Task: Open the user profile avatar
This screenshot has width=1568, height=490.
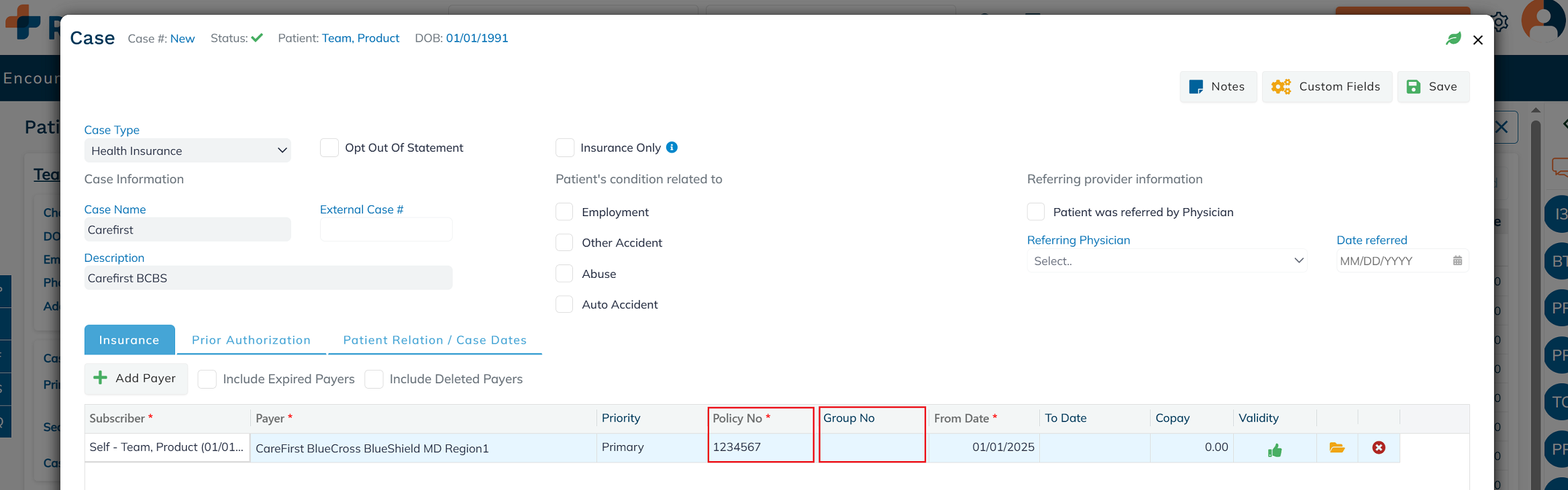Action: click(1543, 20)
